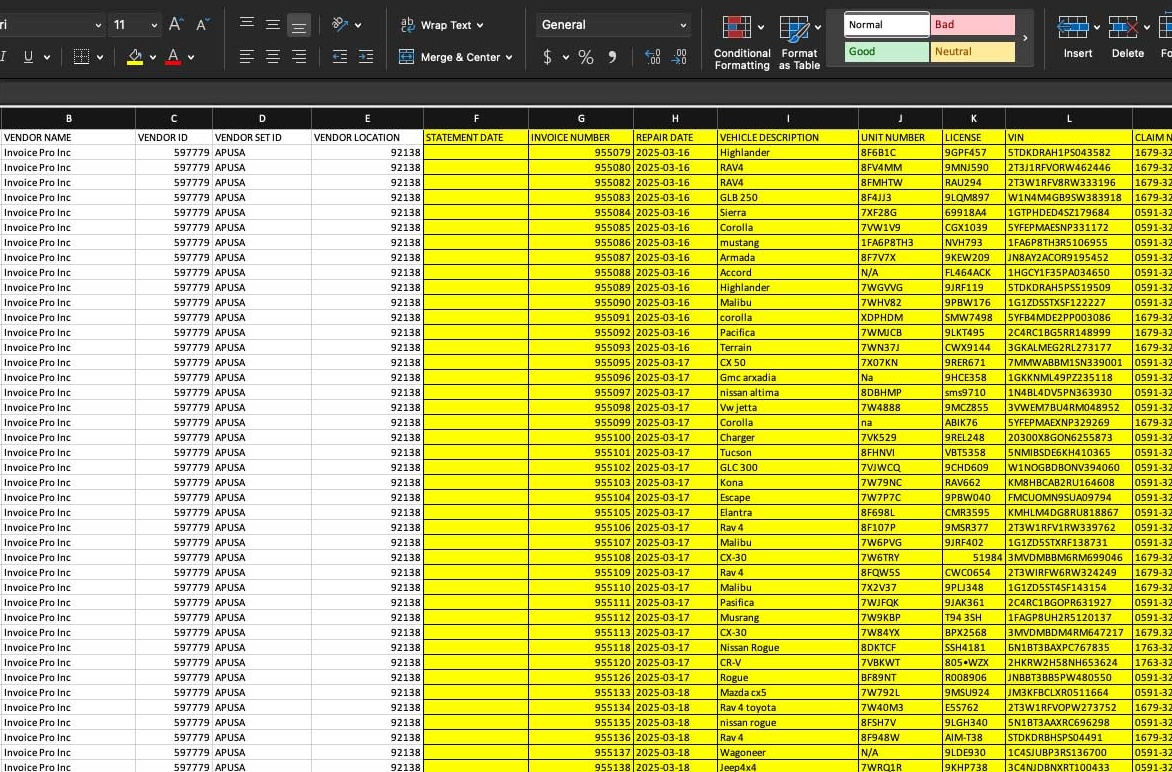Select invoice number 955086 cell
1172x772 pixels.
pyautogui.click(x=581, y=243)
